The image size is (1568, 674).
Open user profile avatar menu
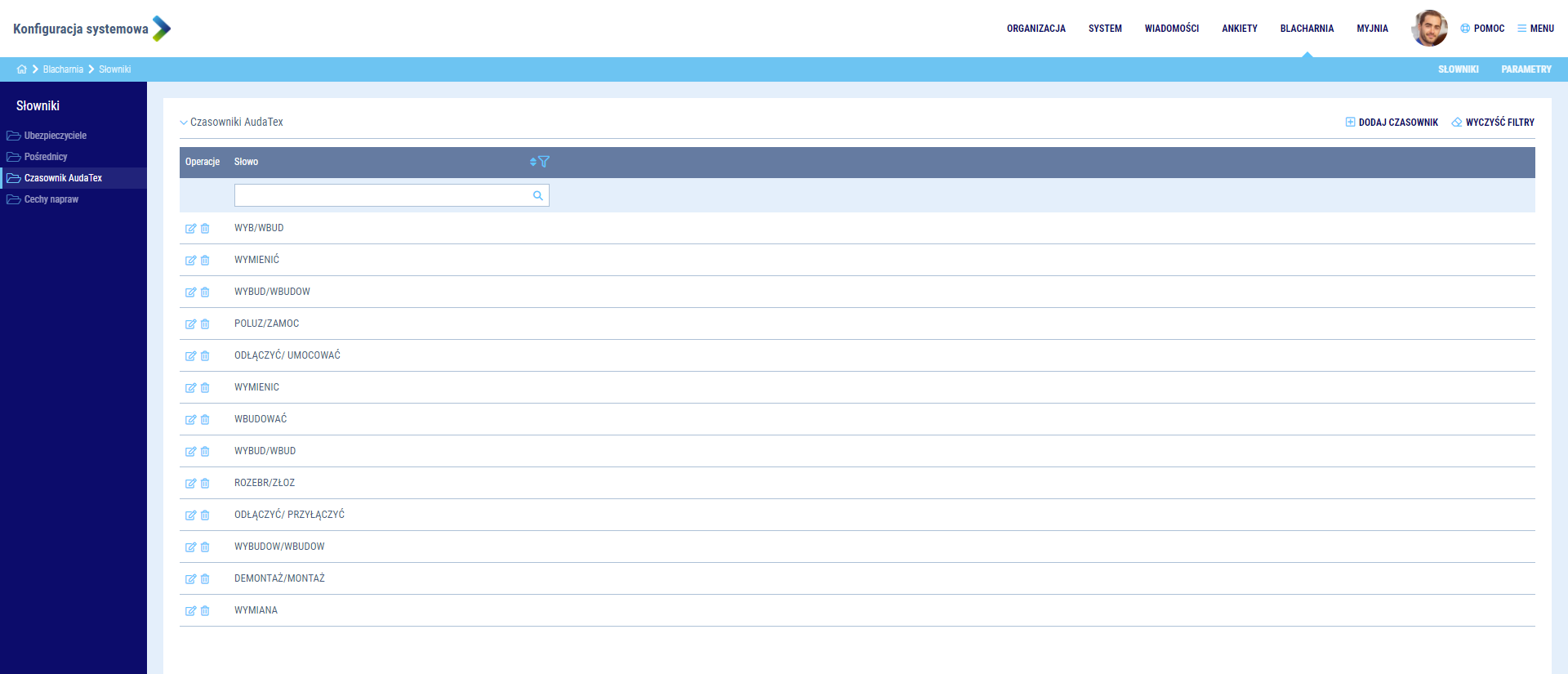pos(1428,29)
